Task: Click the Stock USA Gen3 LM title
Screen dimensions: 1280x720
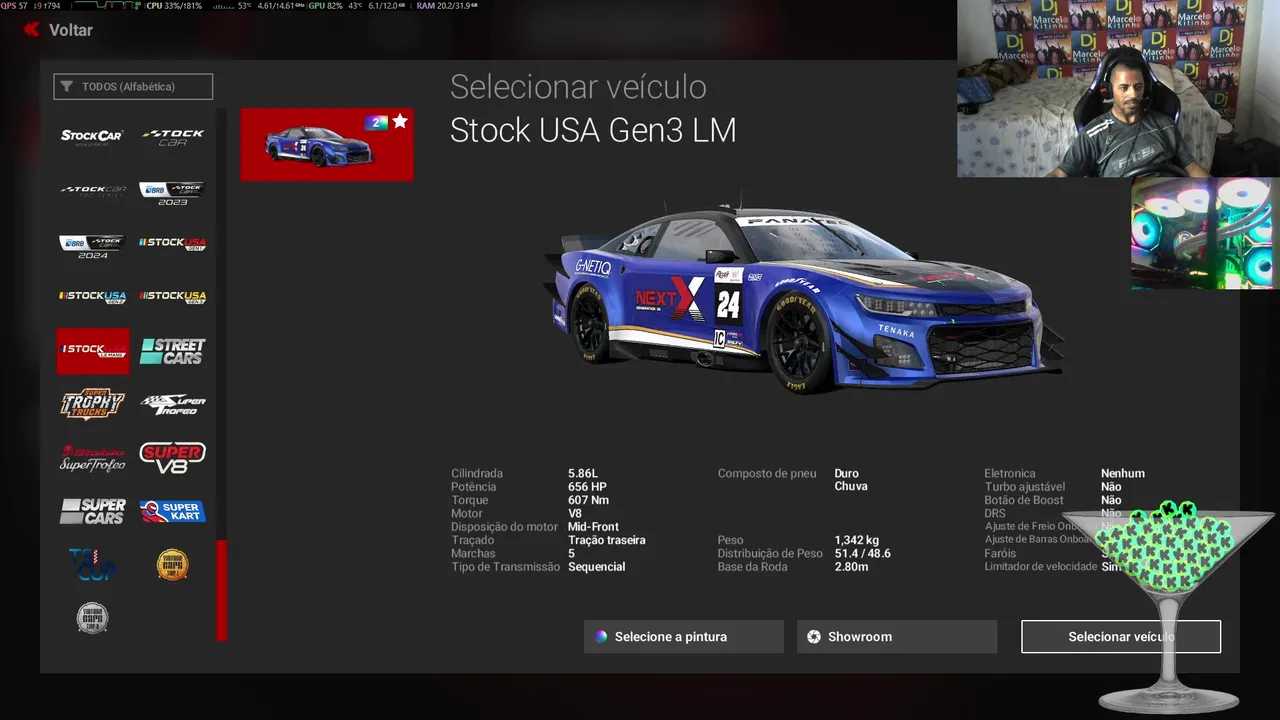Action: 593,130
